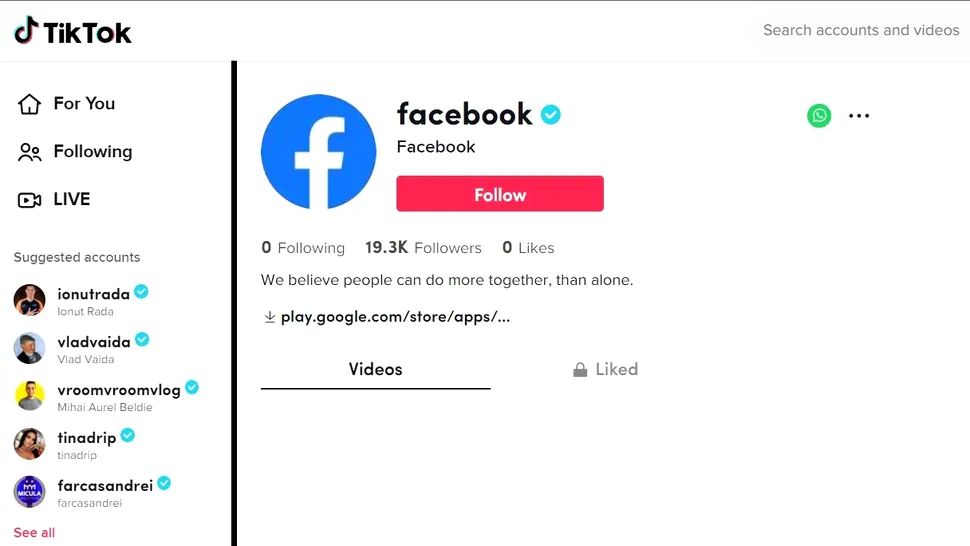Open vladvaida profile avatar

click(29, 348)
